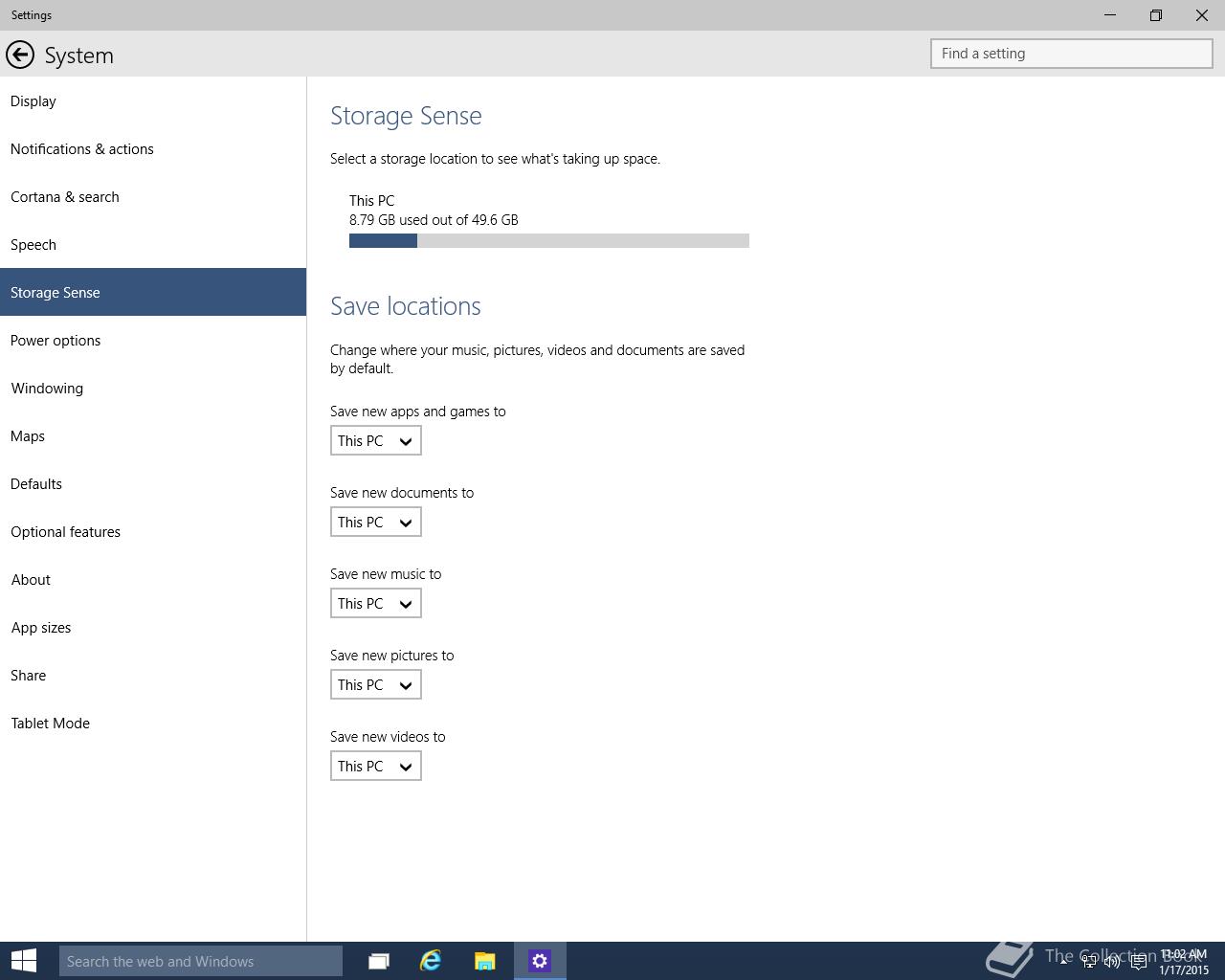Select This PC storage location
The height and width of the screenshot is (980, 1225).
tap(549, 220)
